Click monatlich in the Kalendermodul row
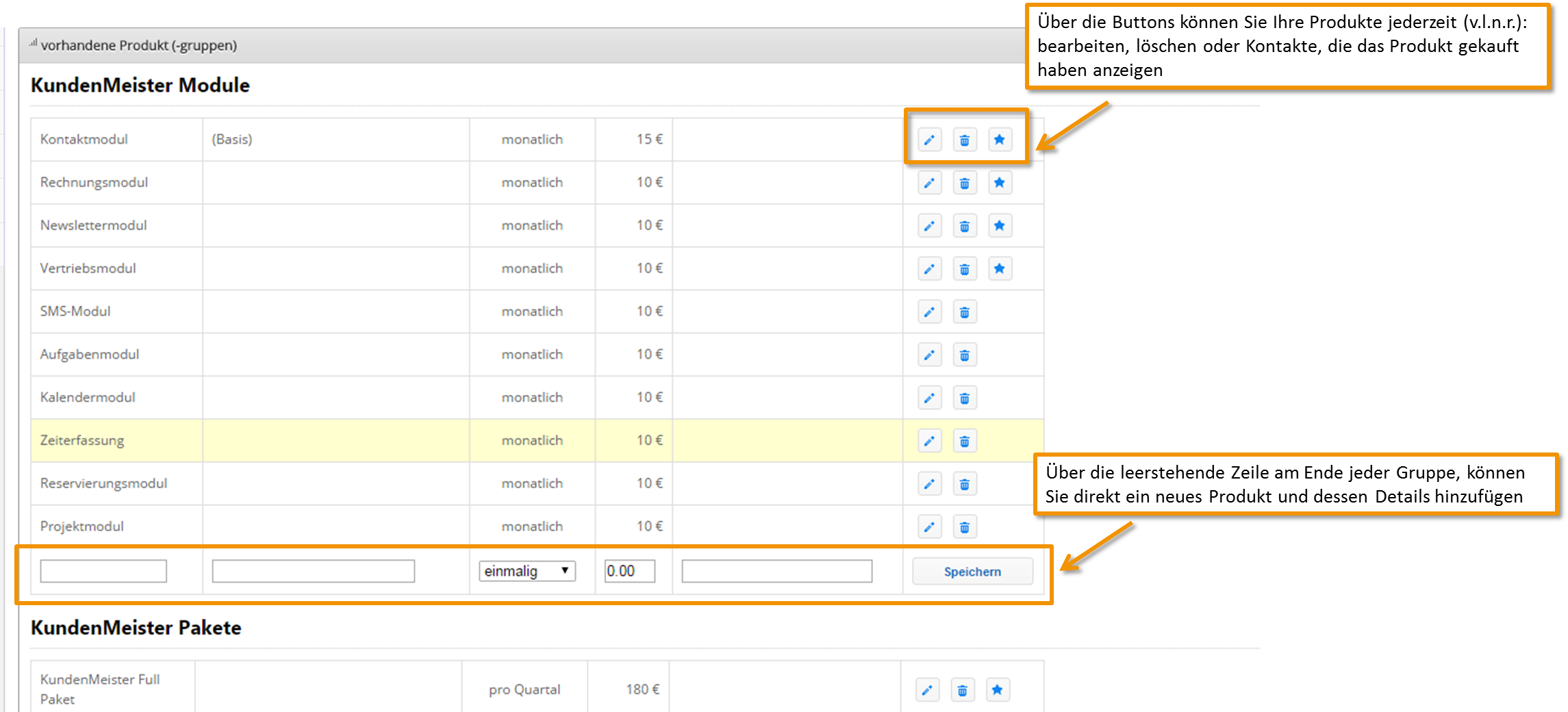Viewport: 1568px width, 712px height. (532, 397)
